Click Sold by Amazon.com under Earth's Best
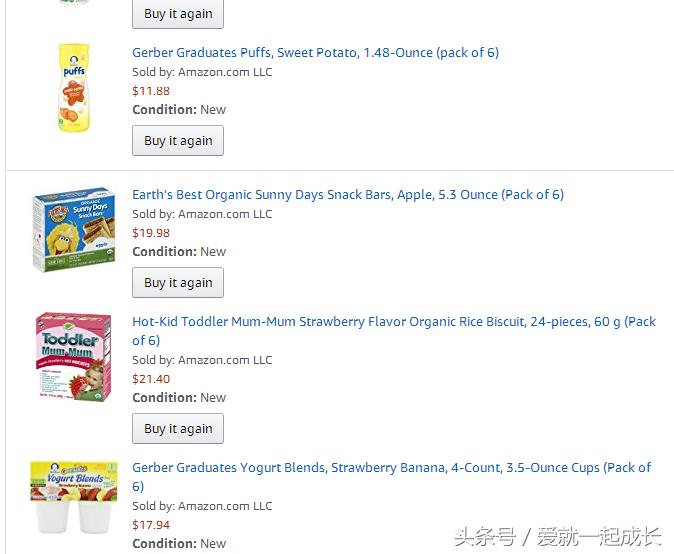Image resolution: width=674 pixels, height=554 pixels. click(202, 214)
